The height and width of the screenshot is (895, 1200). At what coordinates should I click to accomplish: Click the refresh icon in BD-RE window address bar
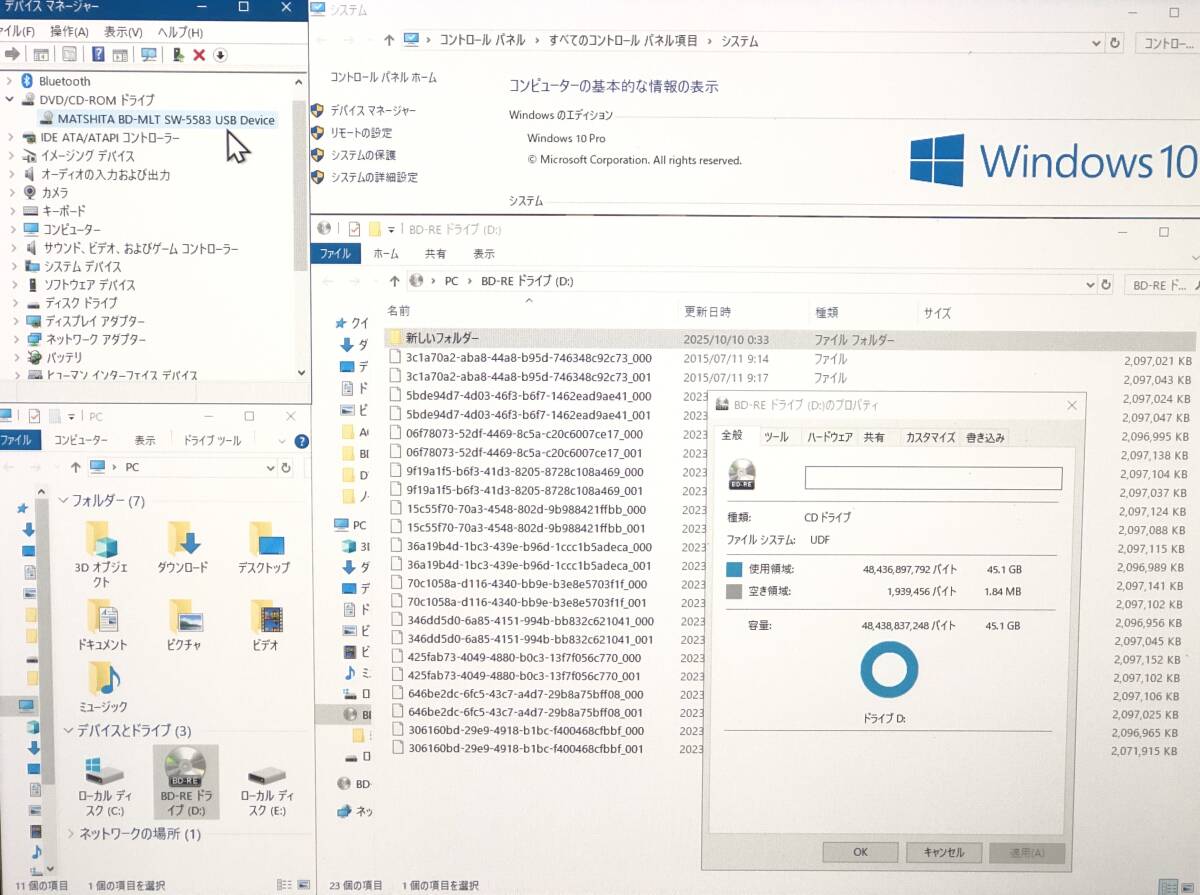1106,284
